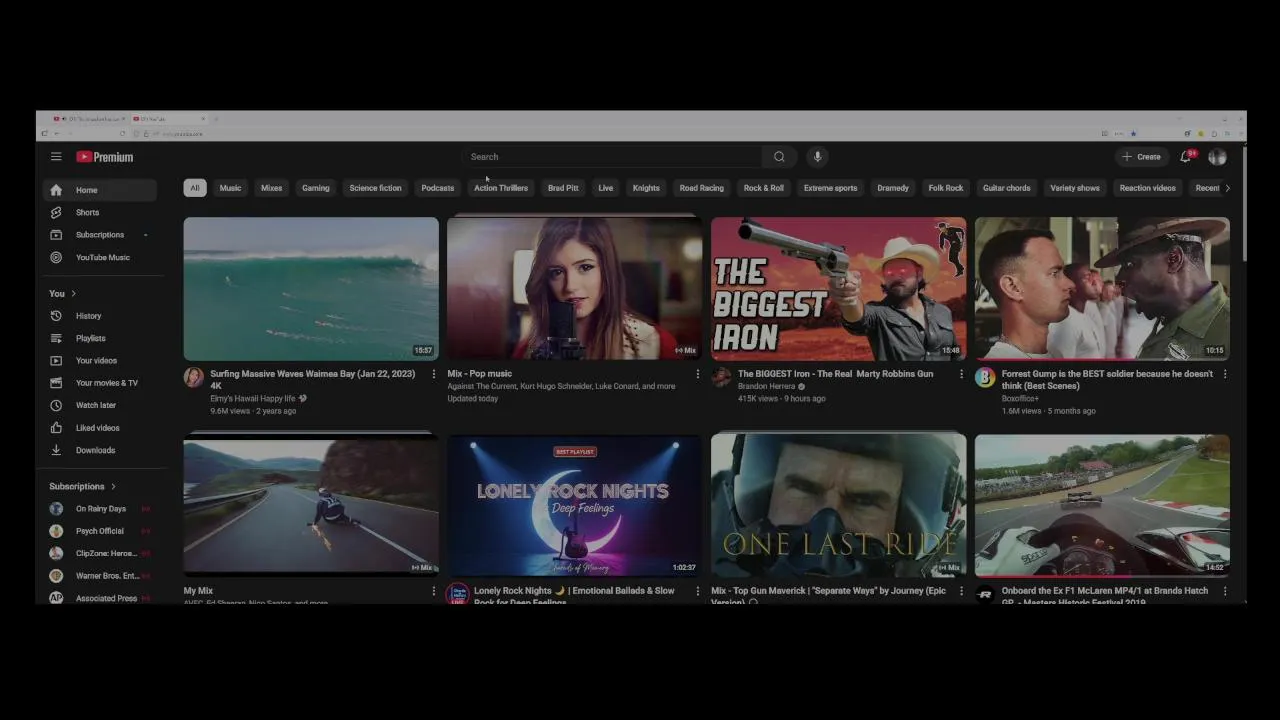Open Top Gun Maverick mix thumbnail
Image resolution: width=1280 pixels, height=720 pixels.
click(x=839, y=506)
